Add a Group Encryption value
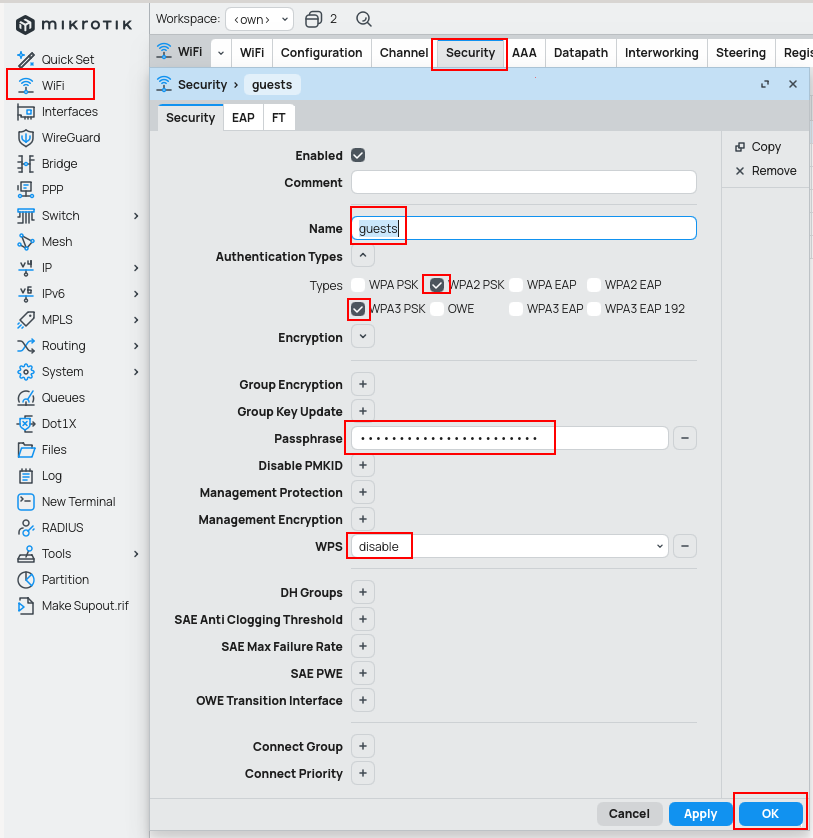813x838 pixels. (x=363, y=384)
